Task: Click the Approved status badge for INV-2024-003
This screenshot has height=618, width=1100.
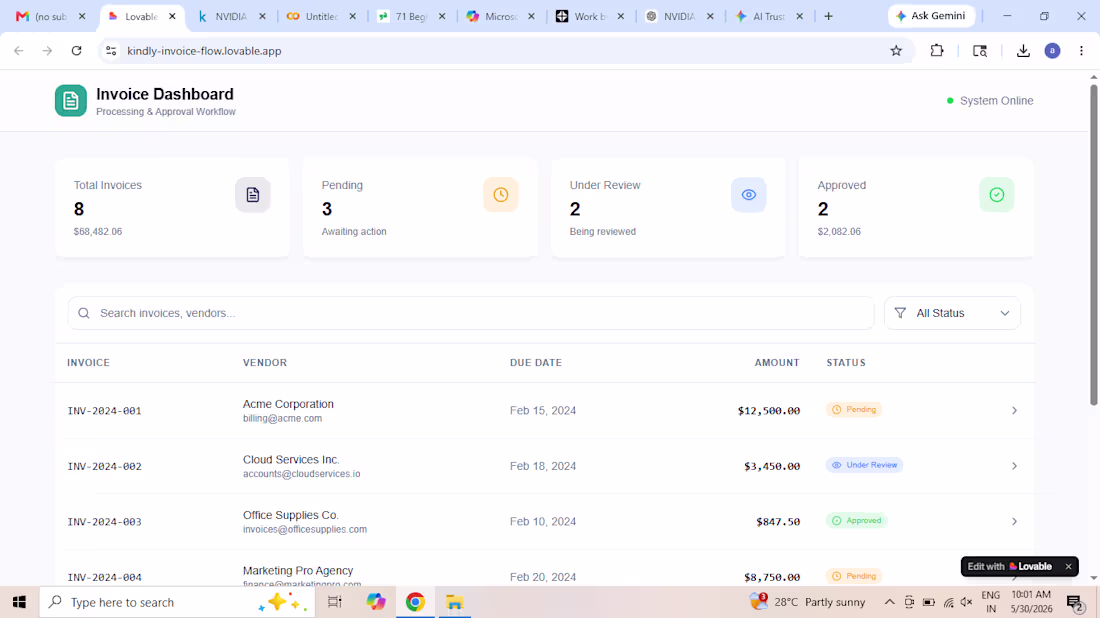Action: [857, 520]
